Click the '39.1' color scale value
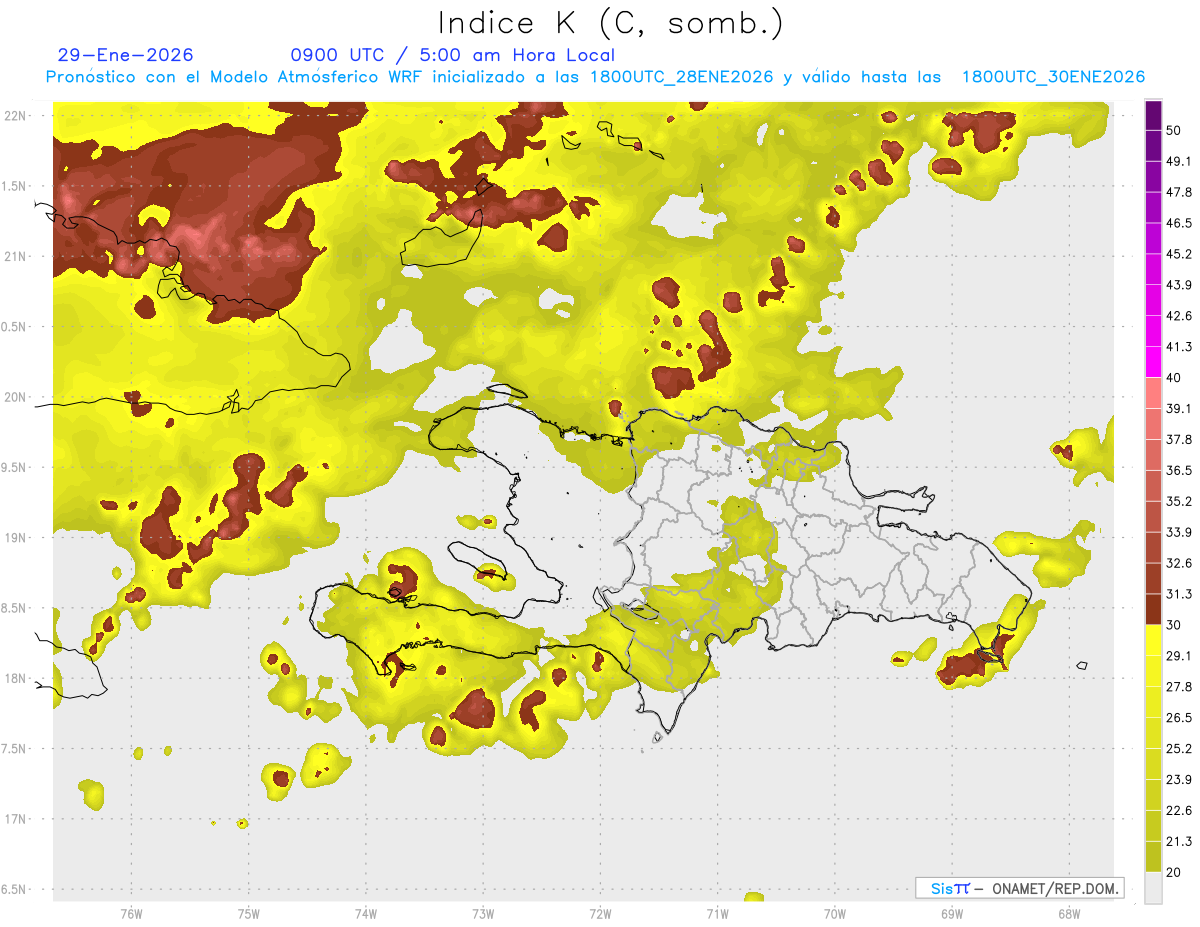 [x=1179, y=409]
